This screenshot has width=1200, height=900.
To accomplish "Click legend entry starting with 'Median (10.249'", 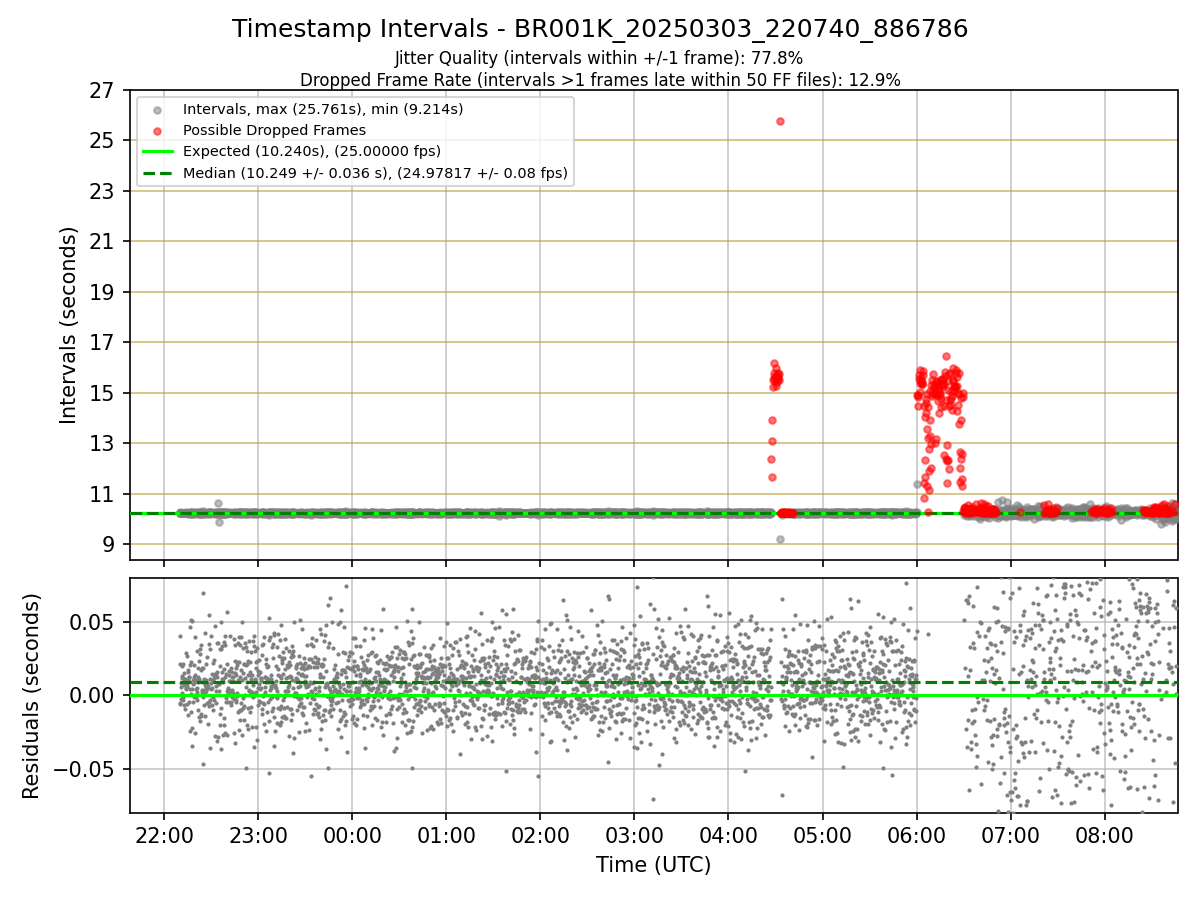I will click(x=375, y=173).
